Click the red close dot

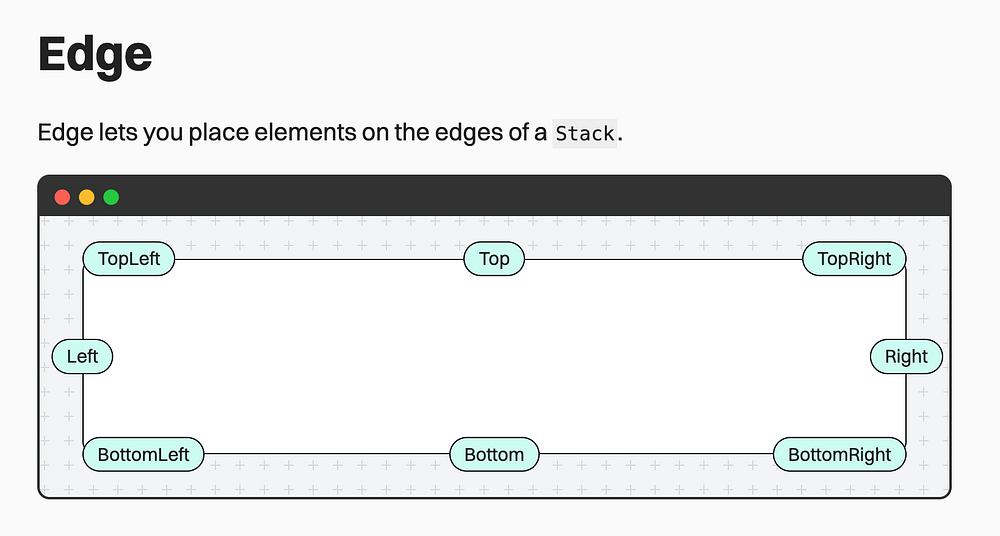pos(62,197)
